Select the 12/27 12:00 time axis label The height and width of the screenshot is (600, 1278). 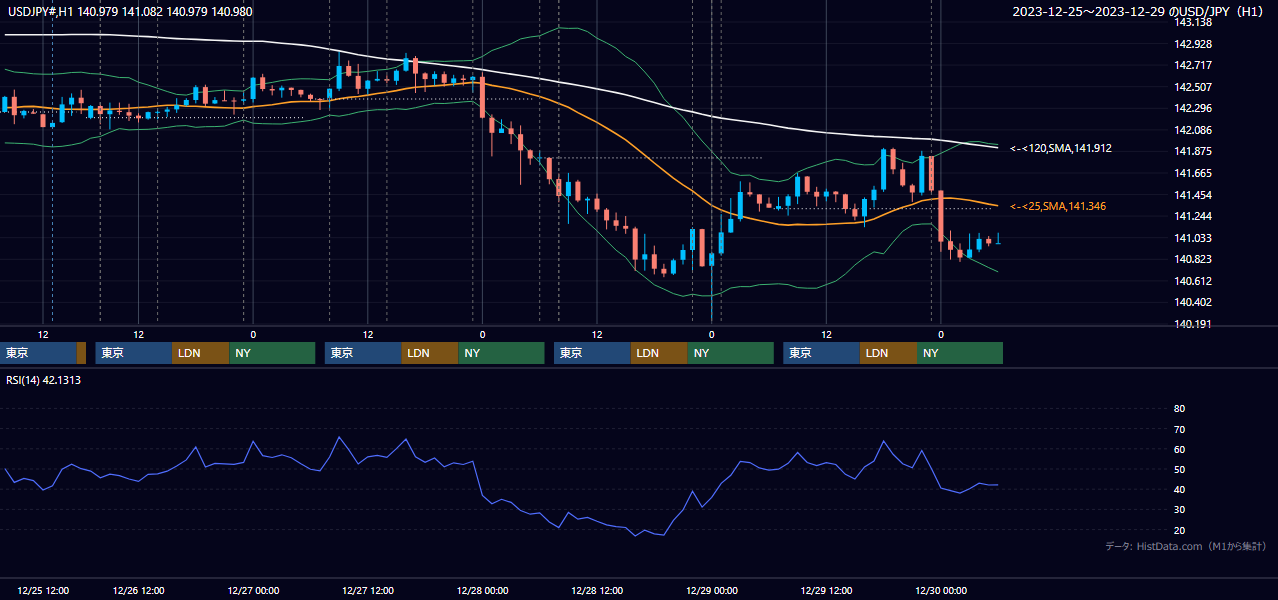click(x=368, y=591)
